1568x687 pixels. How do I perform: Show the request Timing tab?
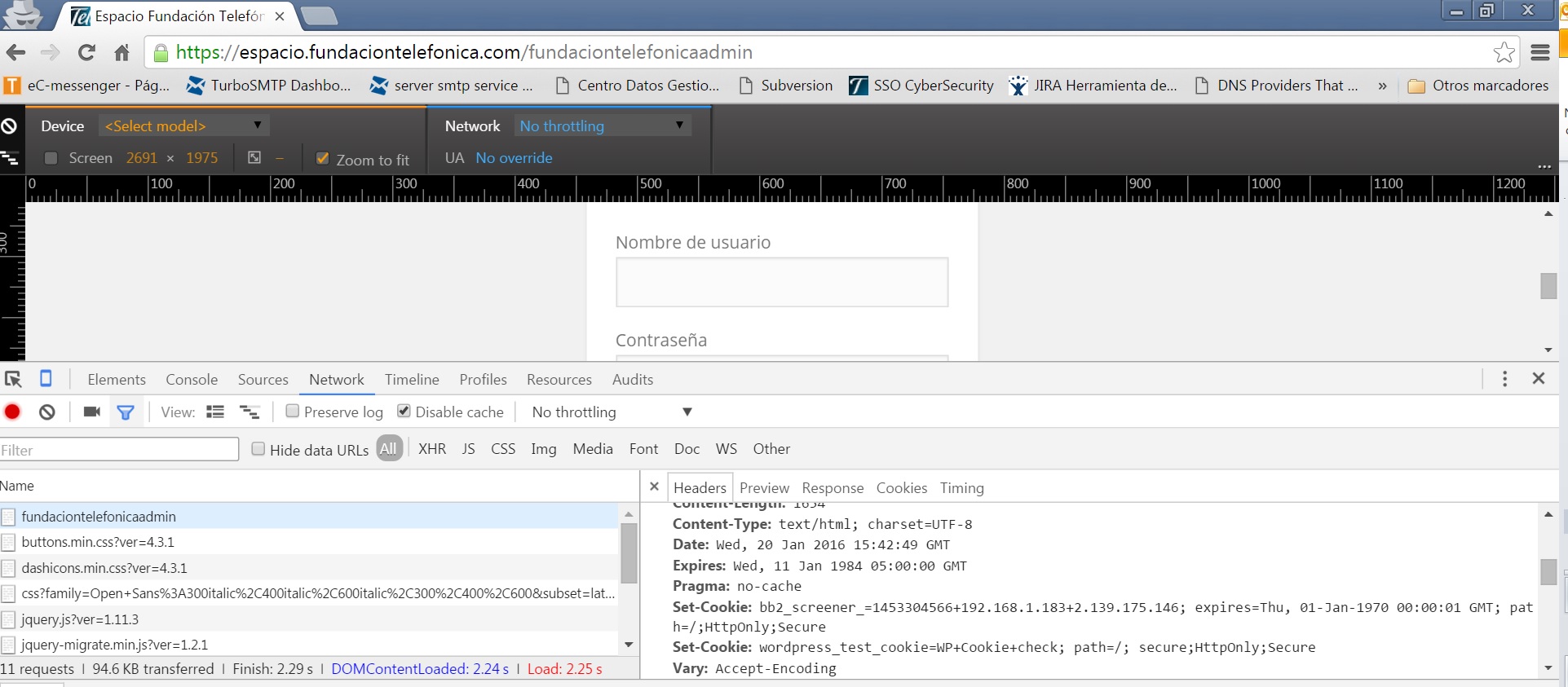pos(962,487)
